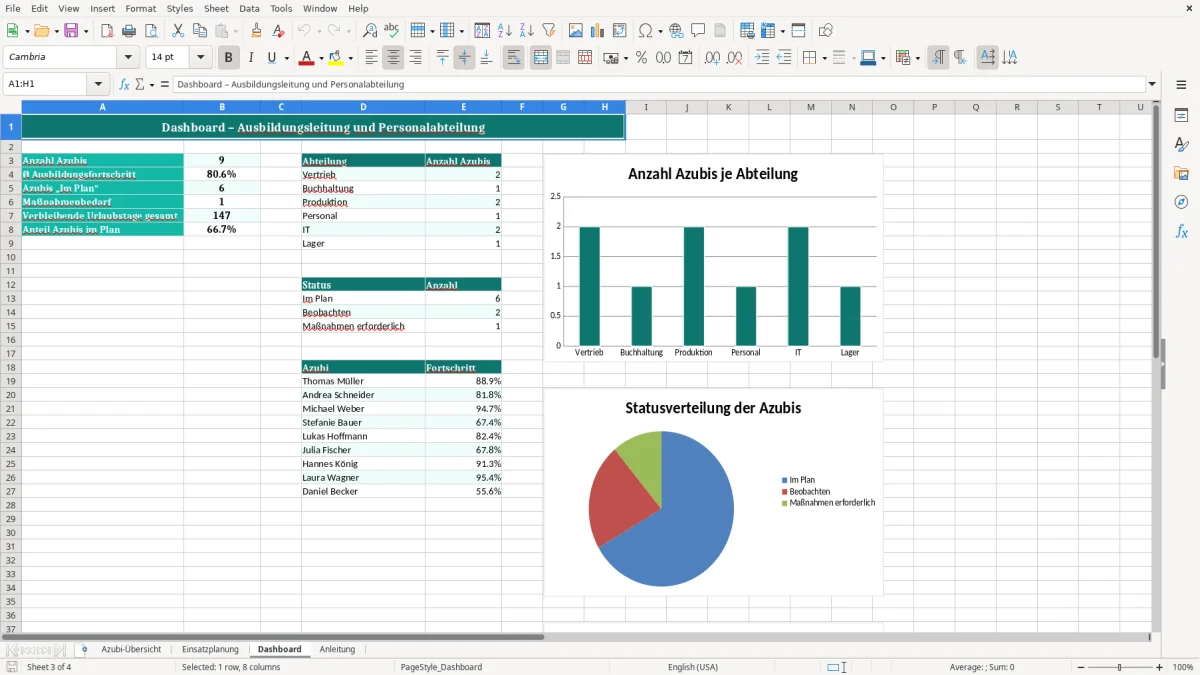
Task: Insert comment speech bubble icon
Action: (x=698, y=31)
